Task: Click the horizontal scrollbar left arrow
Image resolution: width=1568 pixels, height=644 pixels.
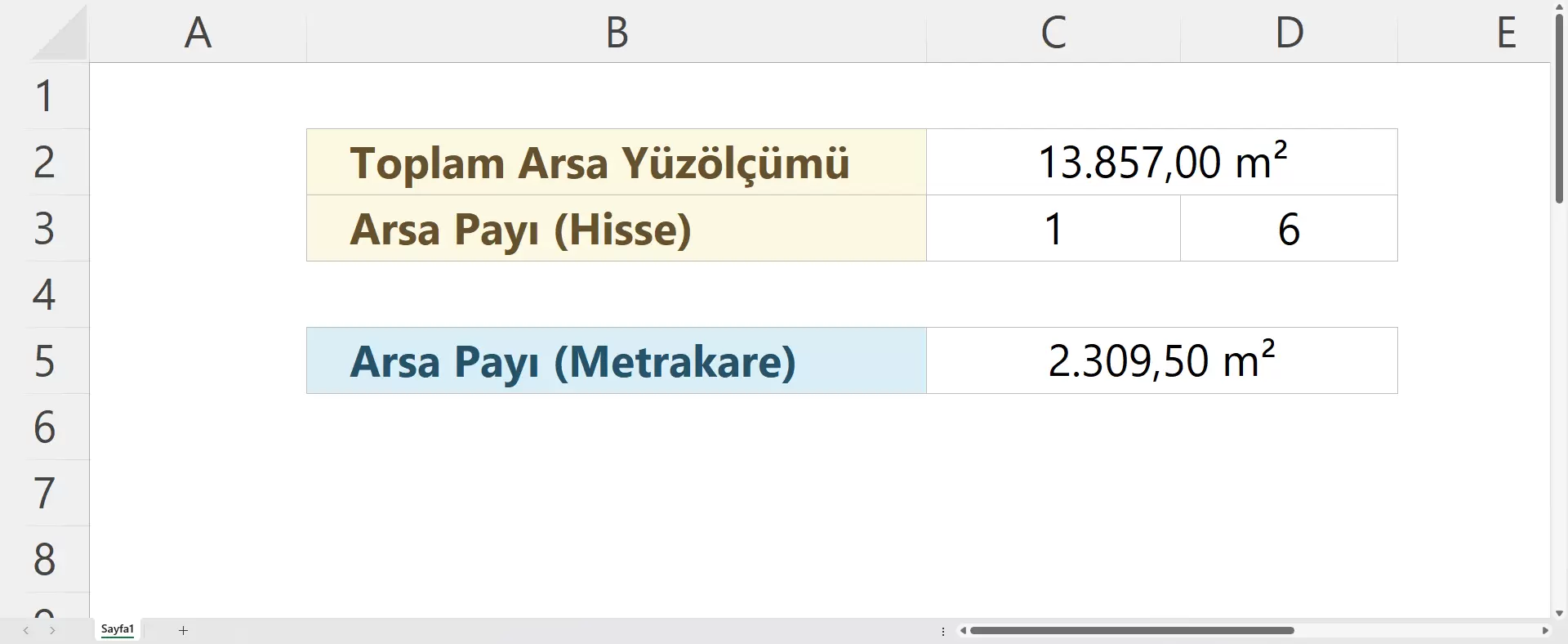Action: [964, 630]
